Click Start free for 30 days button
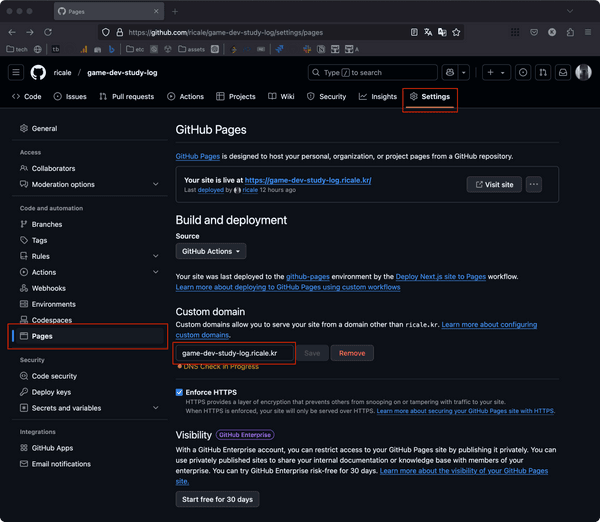 pos(217,499)
